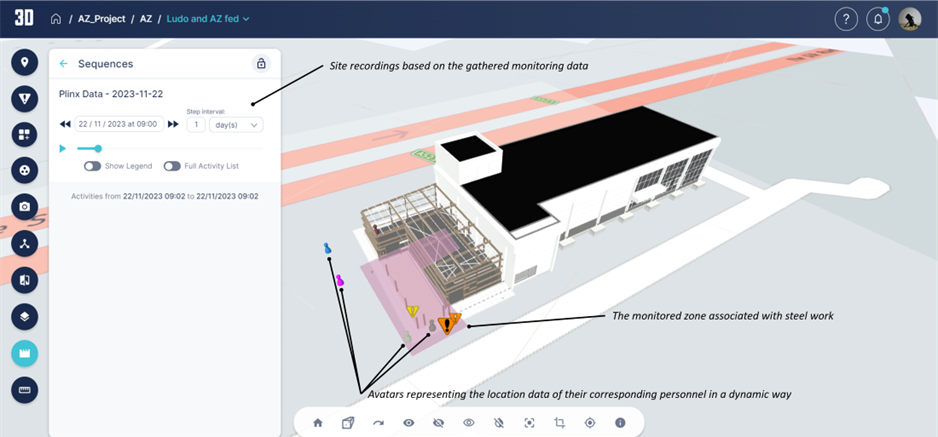Viewport: 938px width, 437px height.
Task: Open the user profile avatar
Action: [x=910, y=19]
